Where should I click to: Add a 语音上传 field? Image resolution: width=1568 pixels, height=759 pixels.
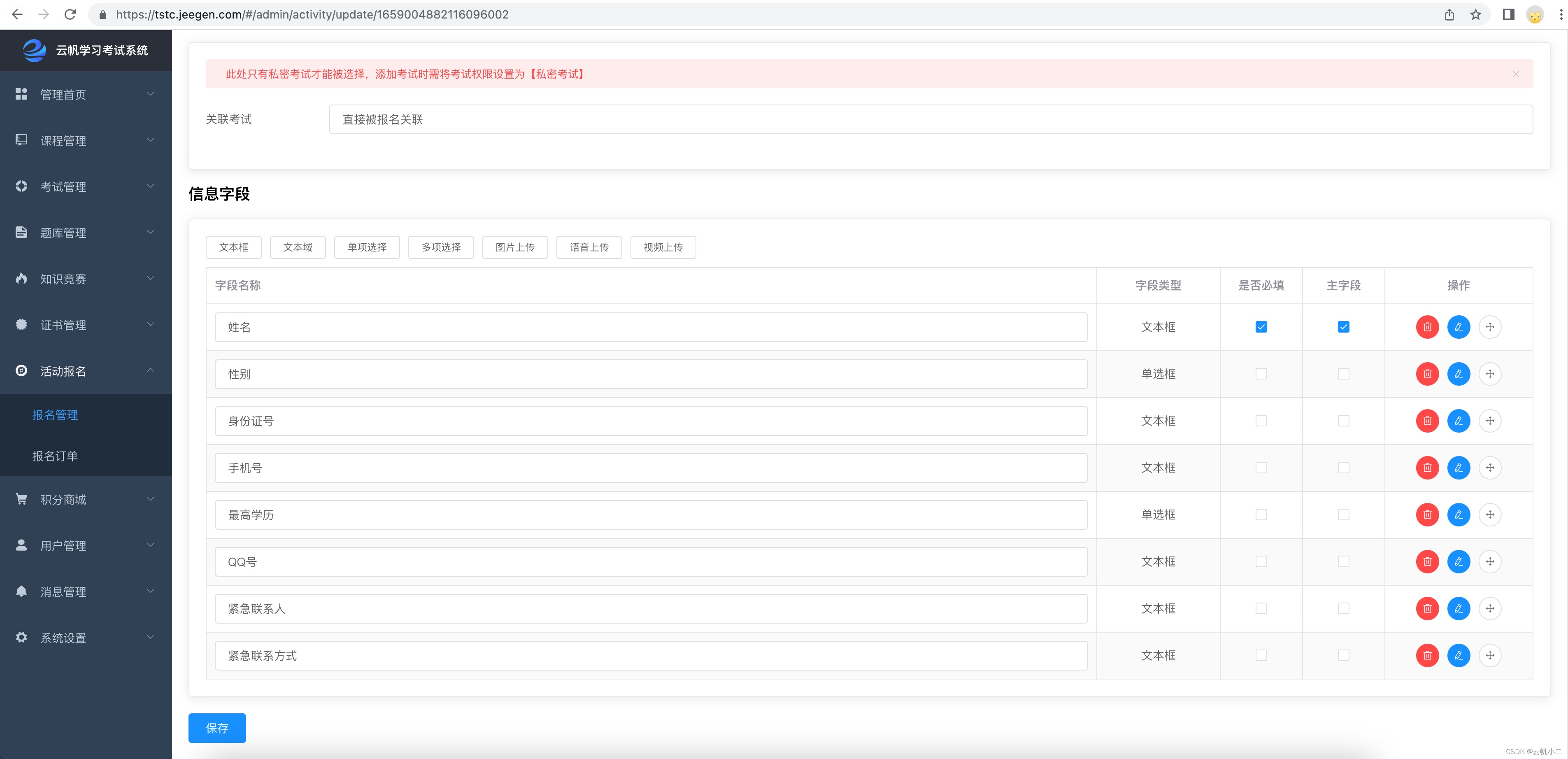589,247
